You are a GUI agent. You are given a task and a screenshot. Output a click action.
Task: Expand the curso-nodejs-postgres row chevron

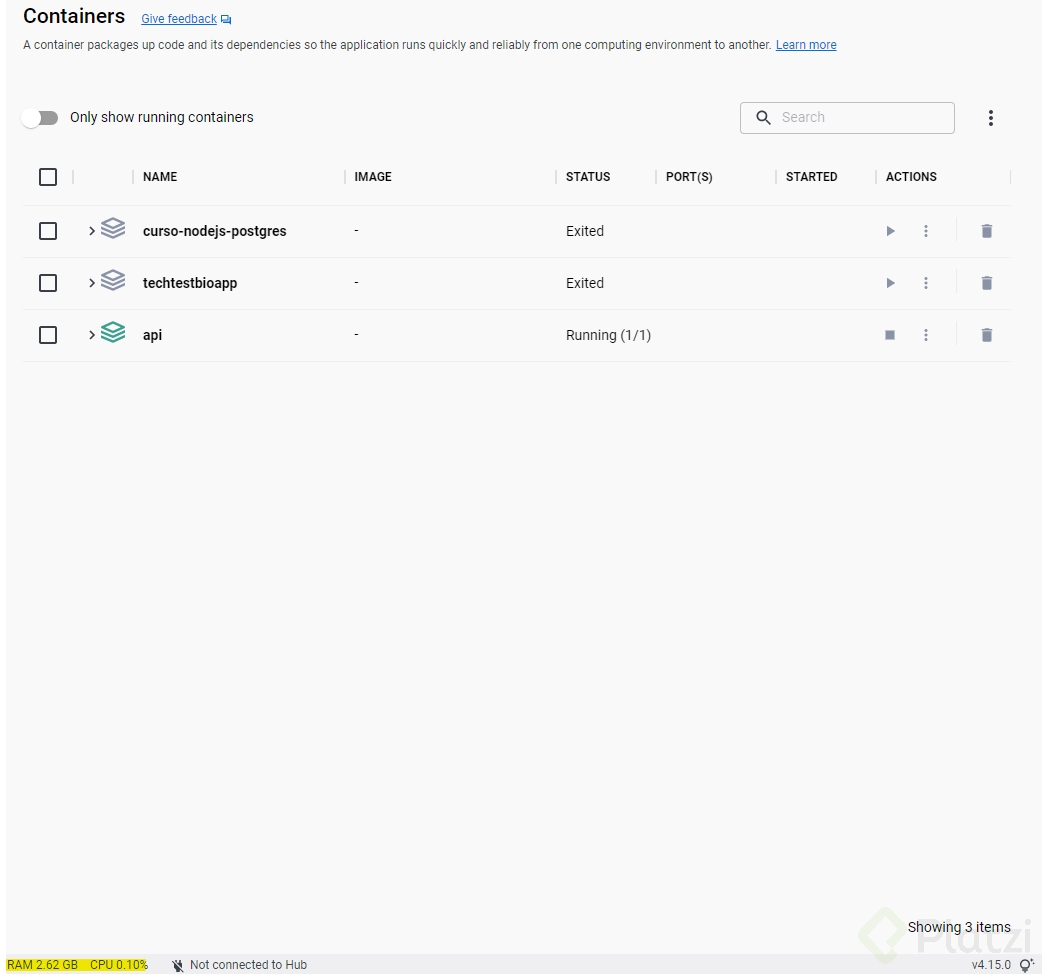coord(92,231)
